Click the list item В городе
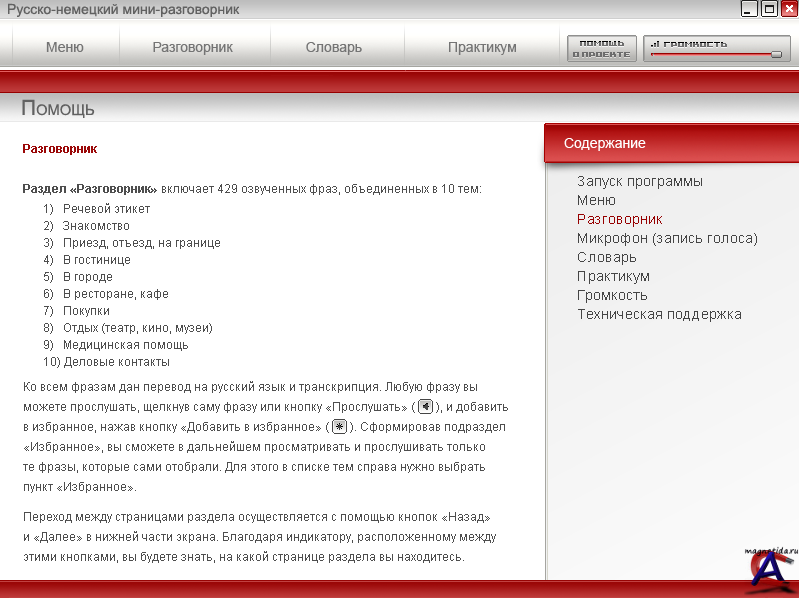The image size is (799, 598). point(88,277)
